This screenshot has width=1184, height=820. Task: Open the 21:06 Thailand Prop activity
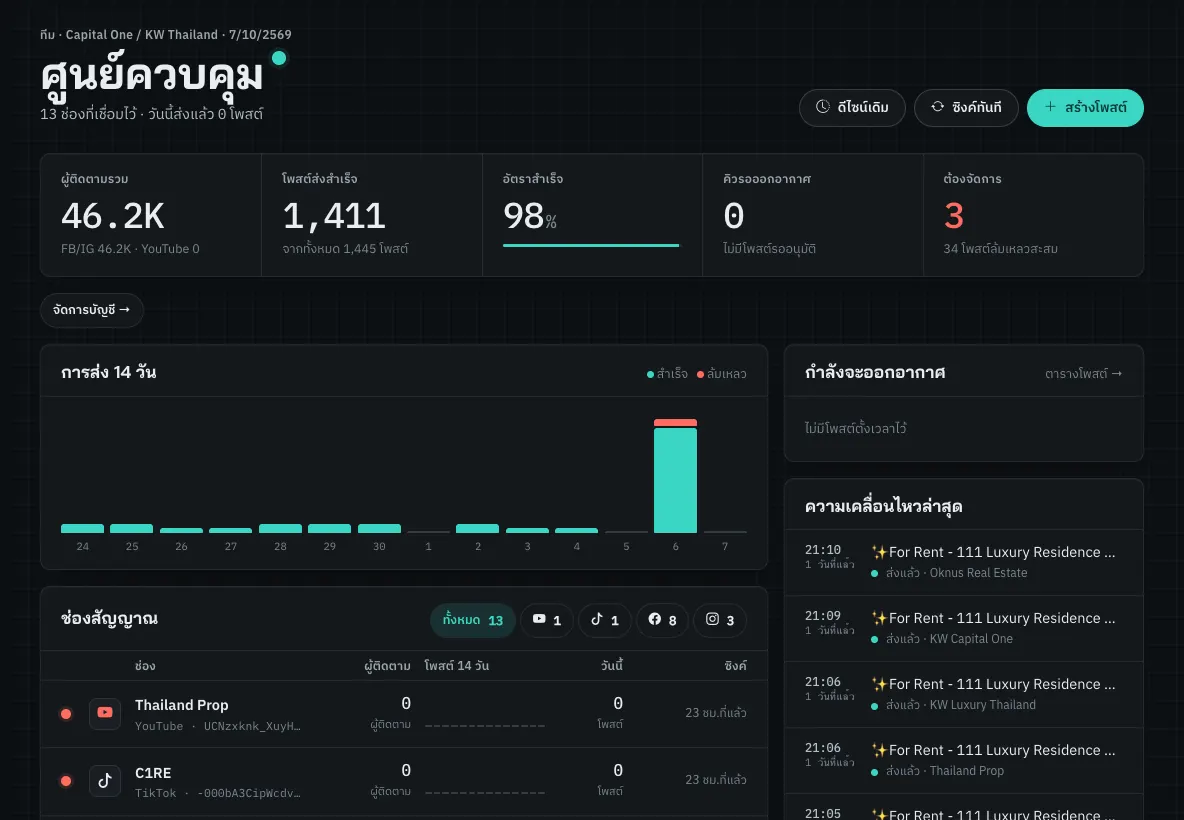(x=964, y=760)
